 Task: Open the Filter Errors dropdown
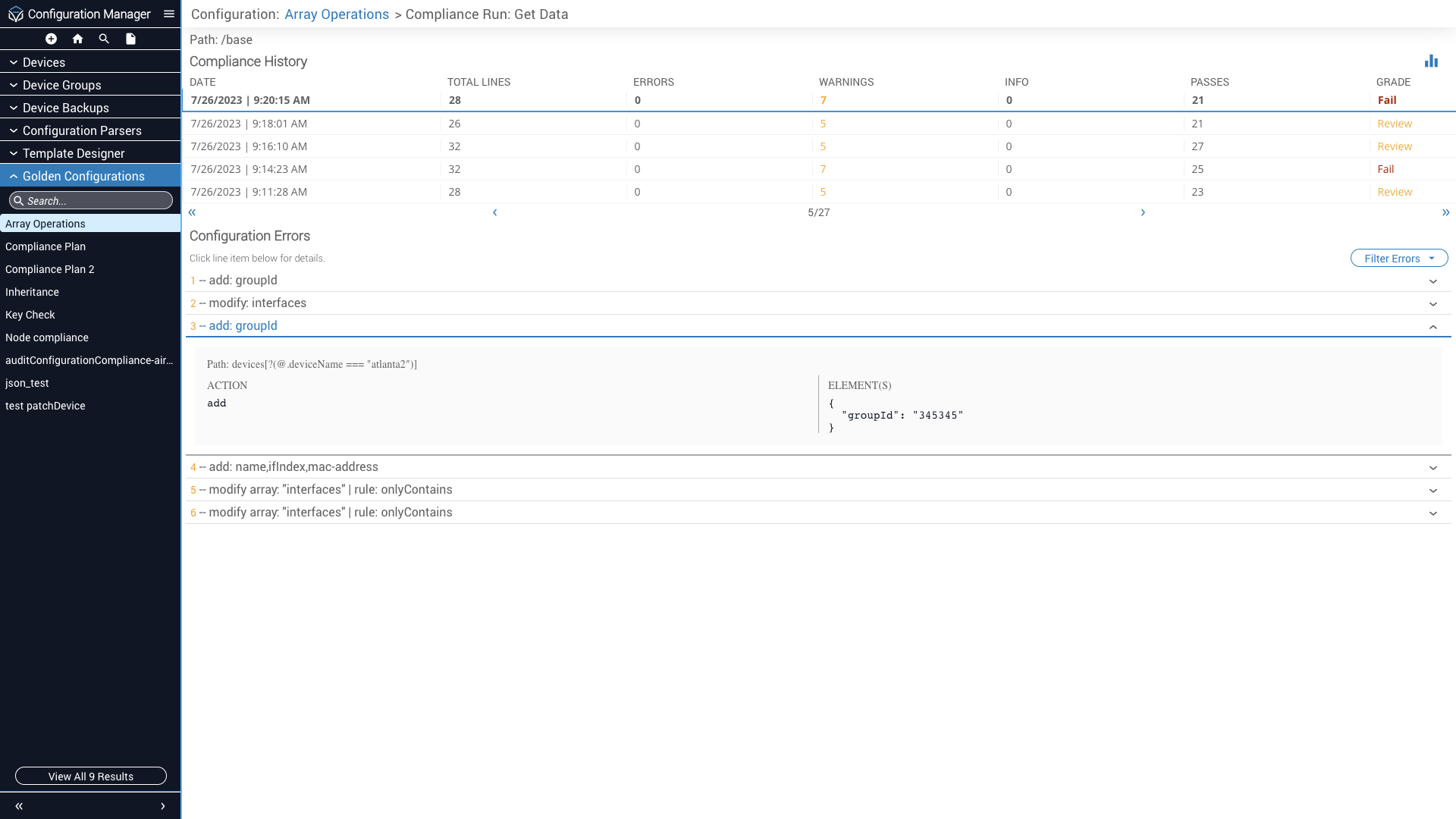coord(1398,259)
